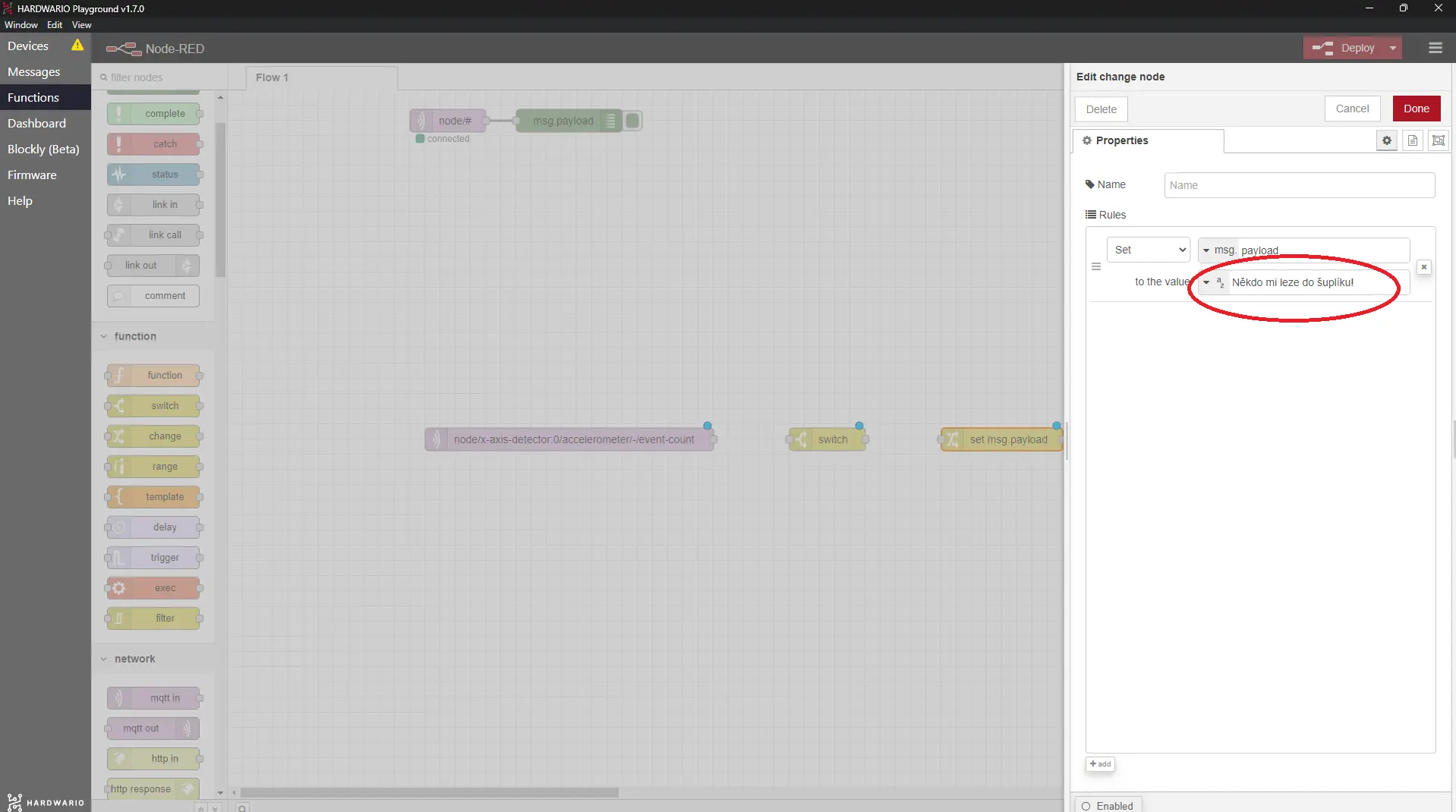Select the catch node in palette
This screenshot has height=812, width=1456.
click(x=153, y=144)
